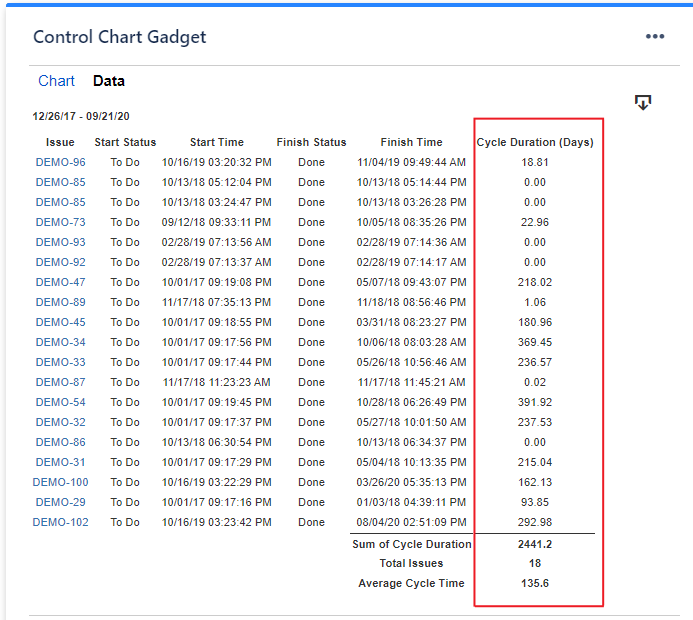Click the Finish Status column header

pyautogui.click(x=311, y=142)
